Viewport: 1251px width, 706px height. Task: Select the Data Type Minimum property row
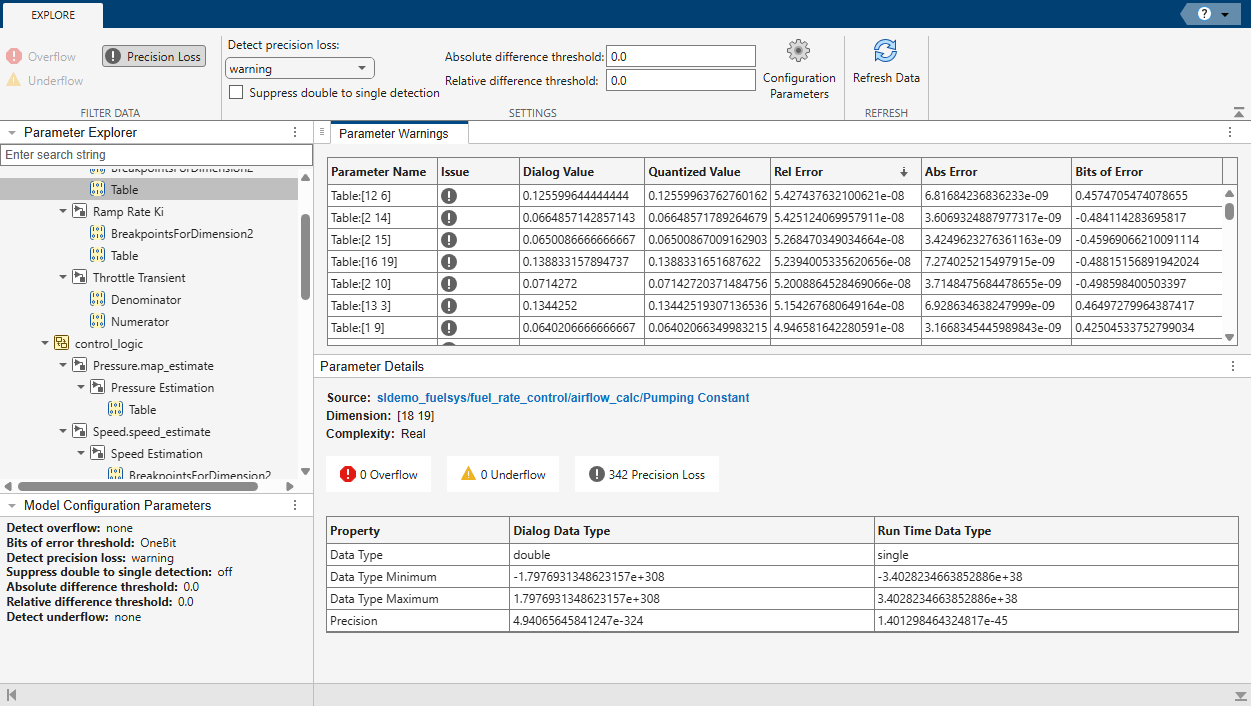coord(782,577)
